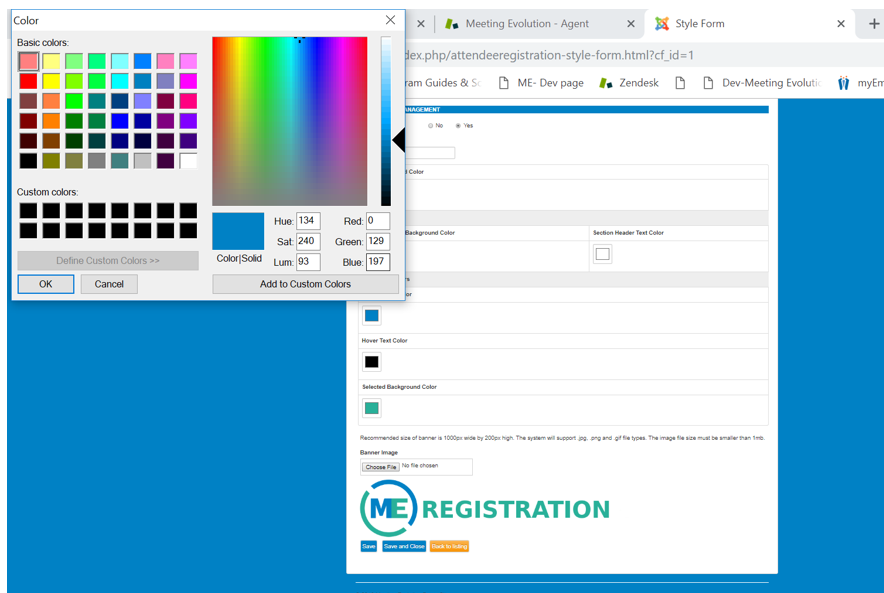The width and height of the screenshot is (884, 593).
Task: Click the Back to listing button
Action: 449,546
